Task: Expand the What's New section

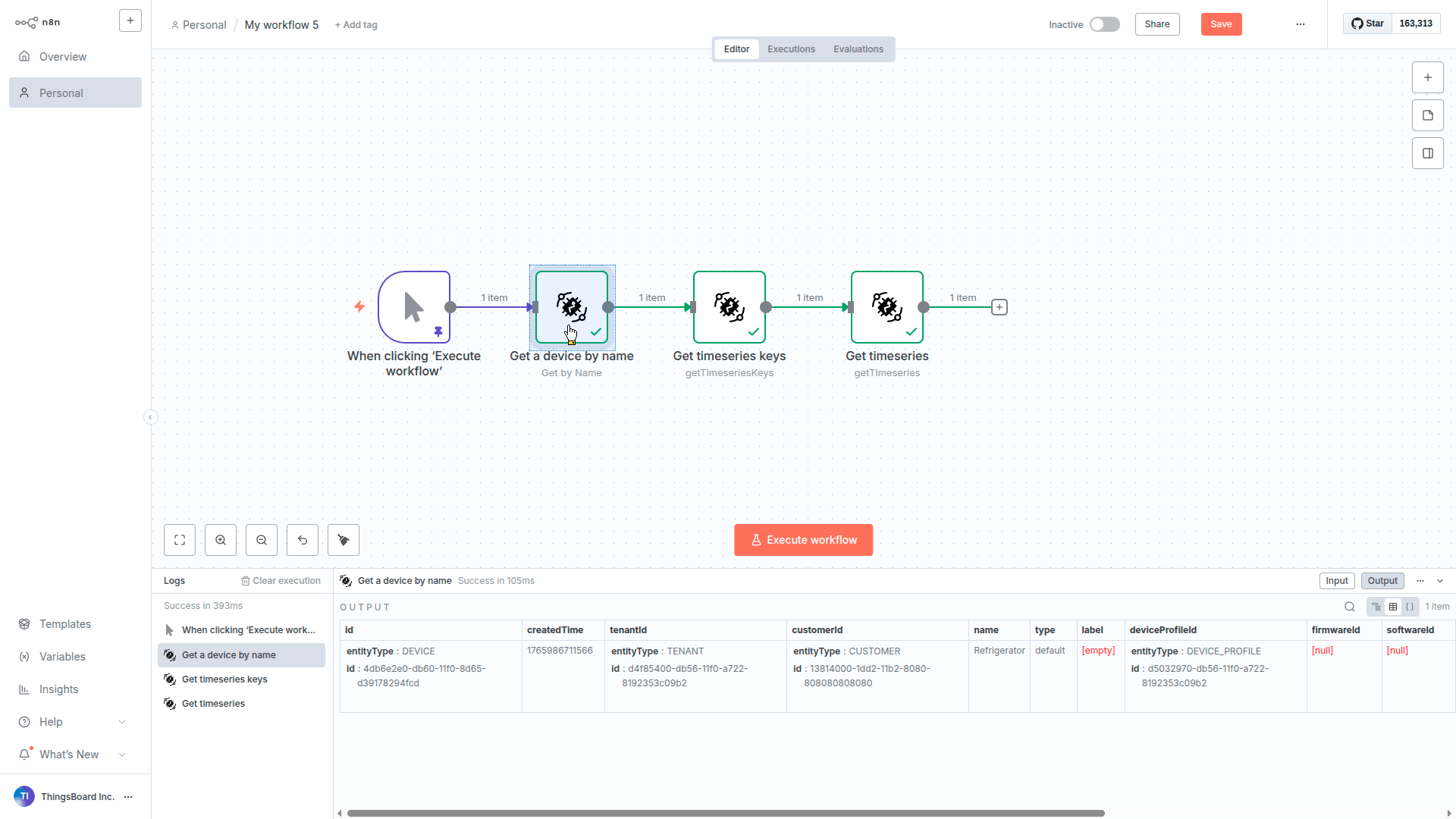Action: click(x=72, y=755)
